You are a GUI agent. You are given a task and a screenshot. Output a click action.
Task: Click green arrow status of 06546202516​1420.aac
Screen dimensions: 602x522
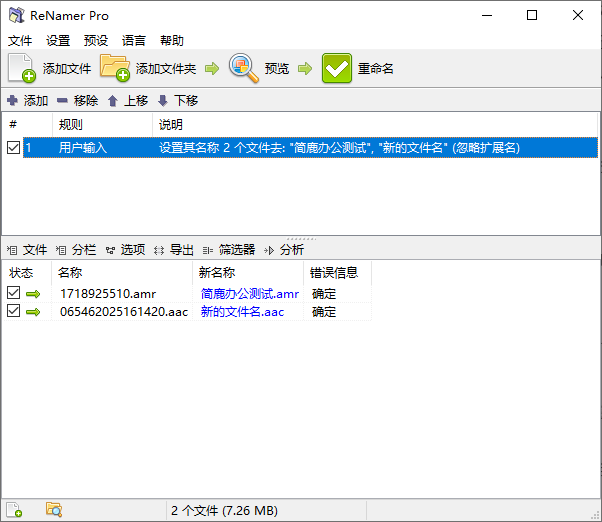(x=33, y=312)
